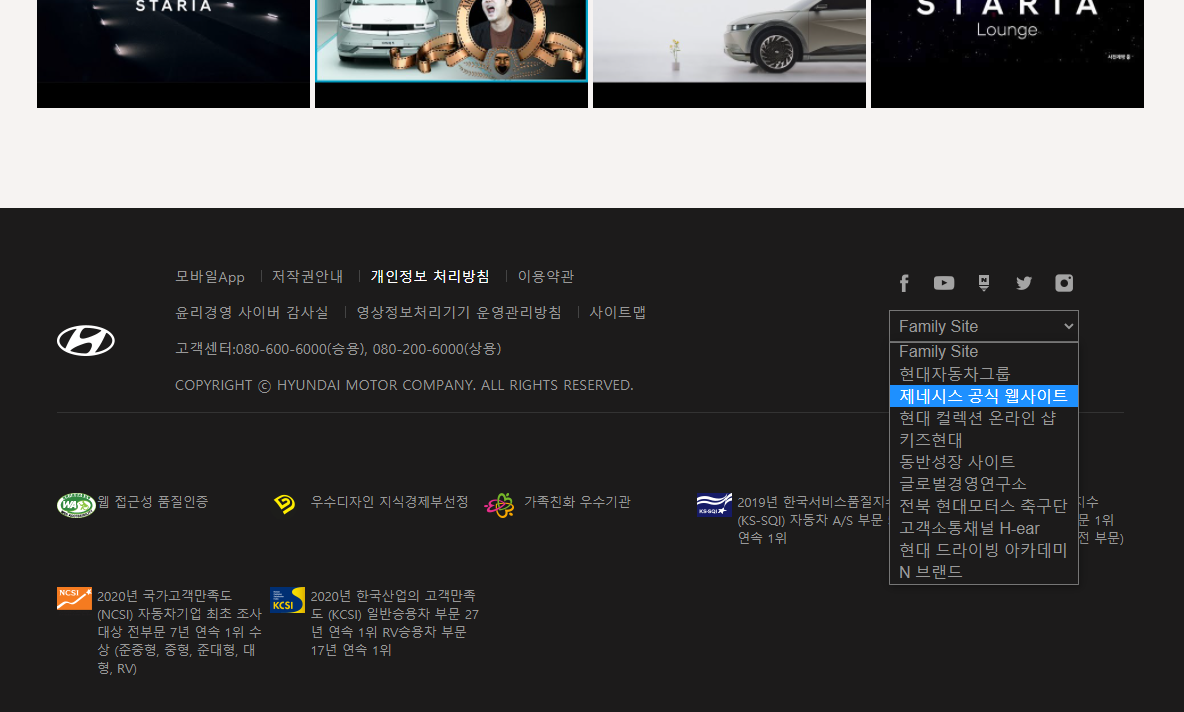Open 영상정보처리기기 운영관리방침 link
This screenshot has width=1184, height=712.
click(459, 313)
